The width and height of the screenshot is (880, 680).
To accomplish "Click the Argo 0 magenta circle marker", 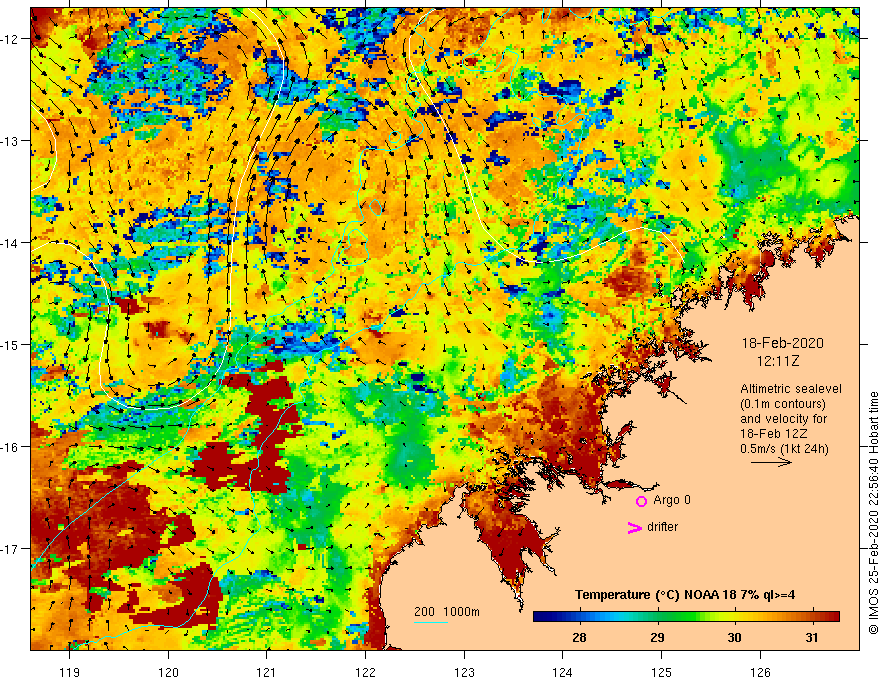I will pos(641,501).
